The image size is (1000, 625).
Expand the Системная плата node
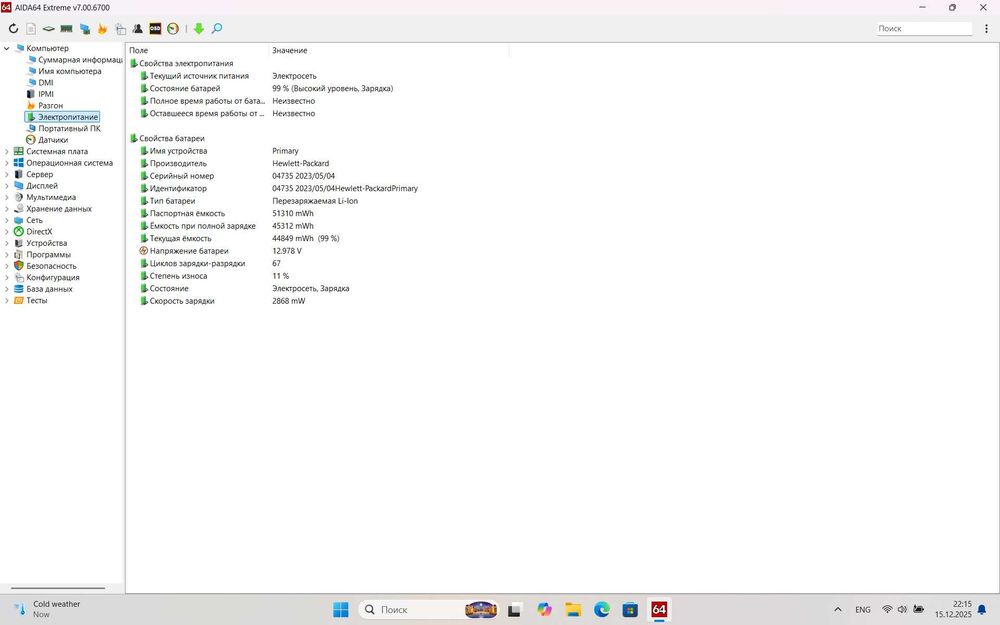6,152
